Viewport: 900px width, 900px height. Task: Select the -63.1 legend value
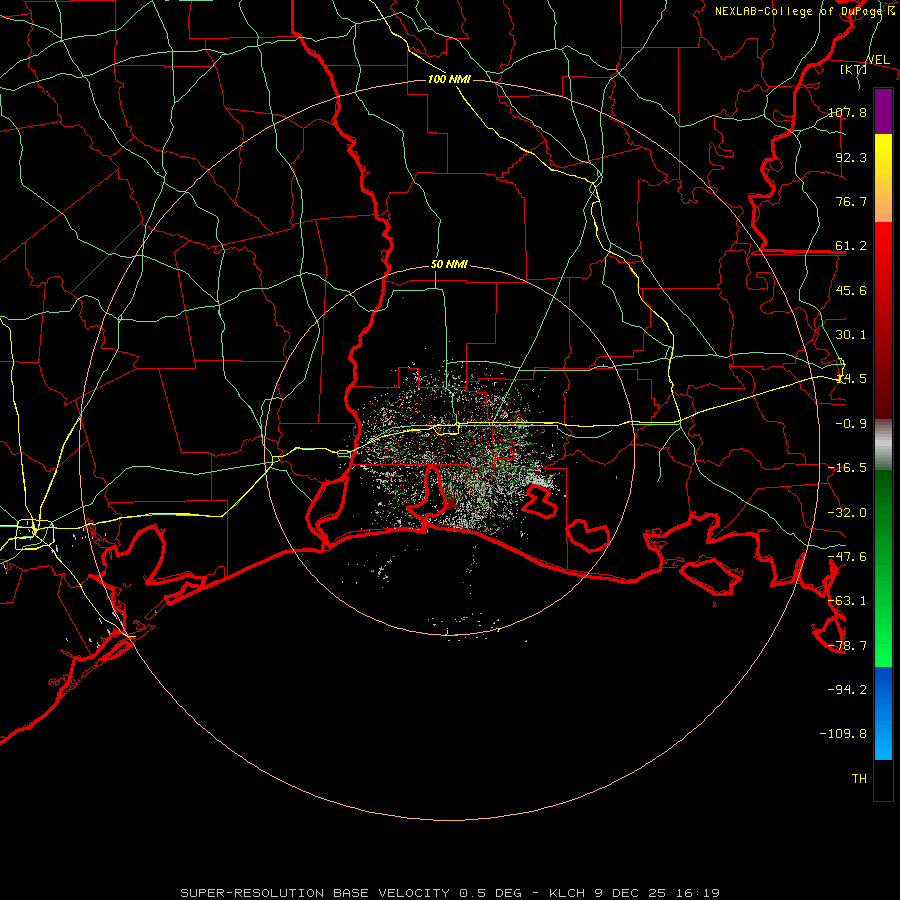[847, 601]
